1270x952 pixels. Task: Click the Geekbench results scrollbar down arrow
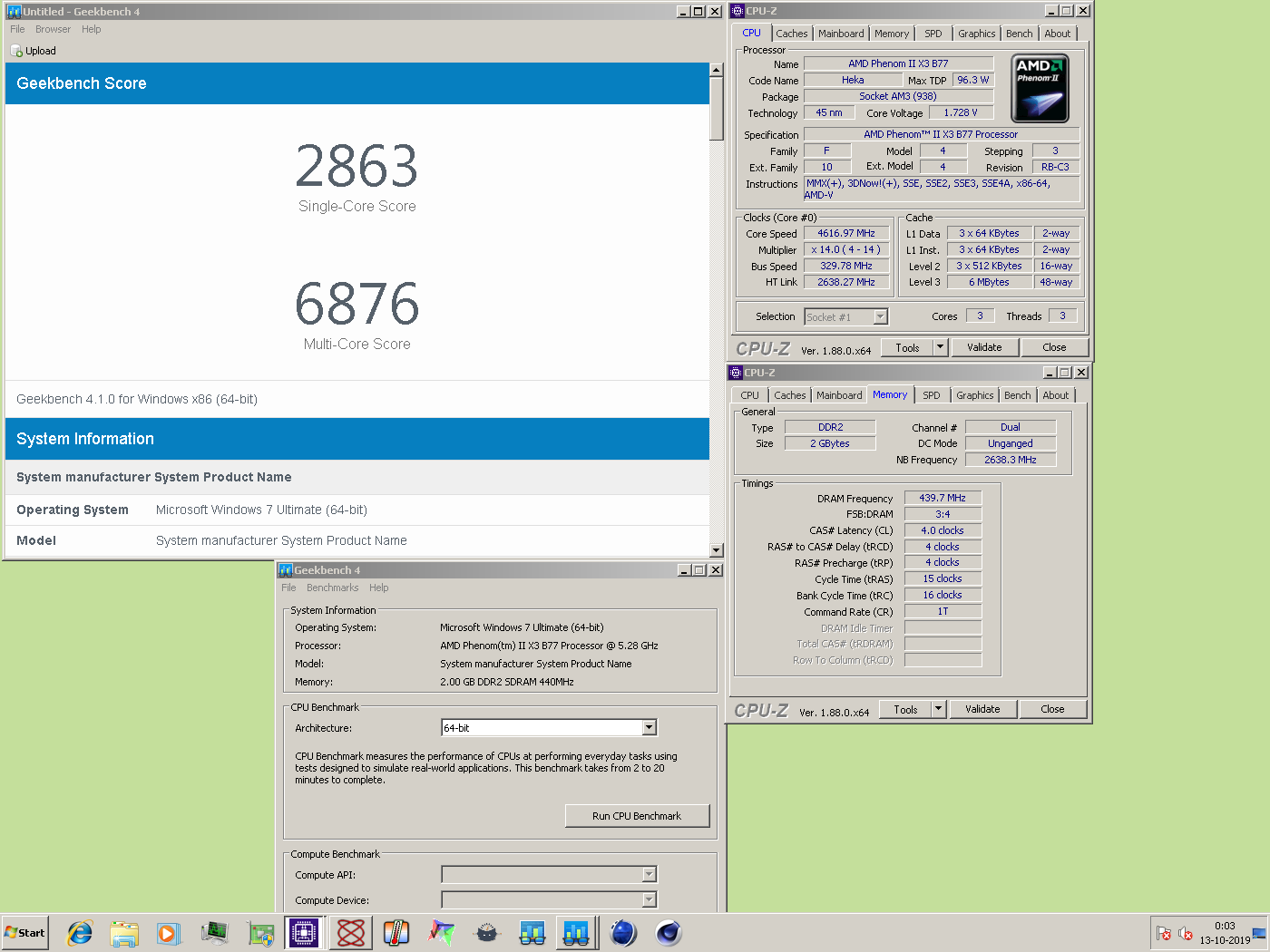717,550
